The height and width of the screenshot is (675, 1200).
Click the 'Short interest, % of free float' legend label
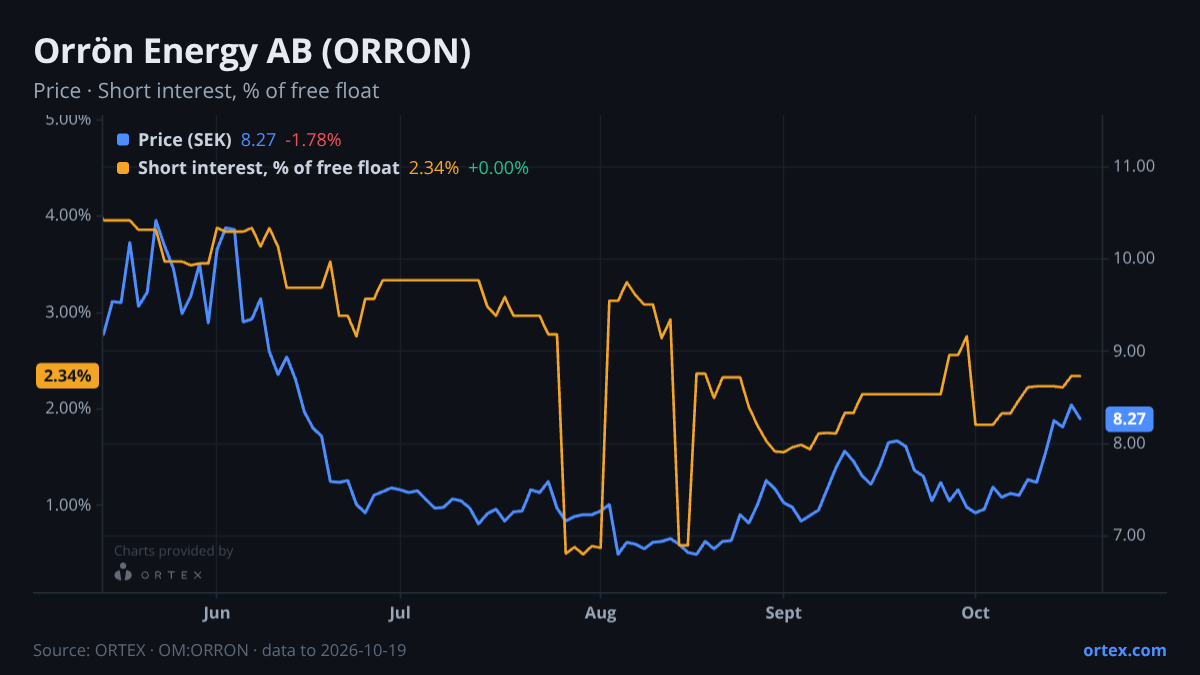click(268, 168)
